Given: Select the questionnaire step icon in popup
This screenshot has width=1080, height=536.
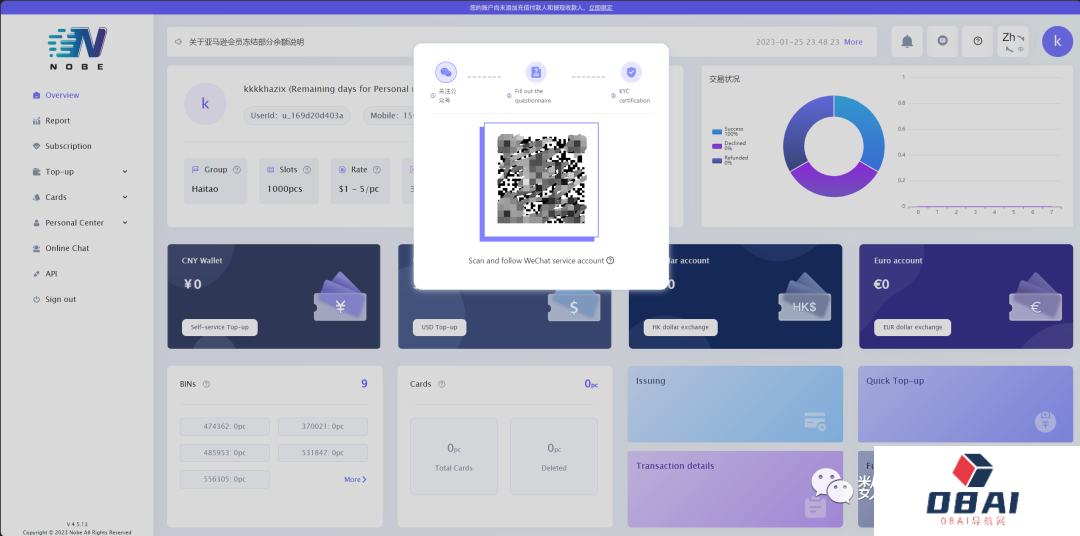Looking at the screenshot, I should click(536, 72).
